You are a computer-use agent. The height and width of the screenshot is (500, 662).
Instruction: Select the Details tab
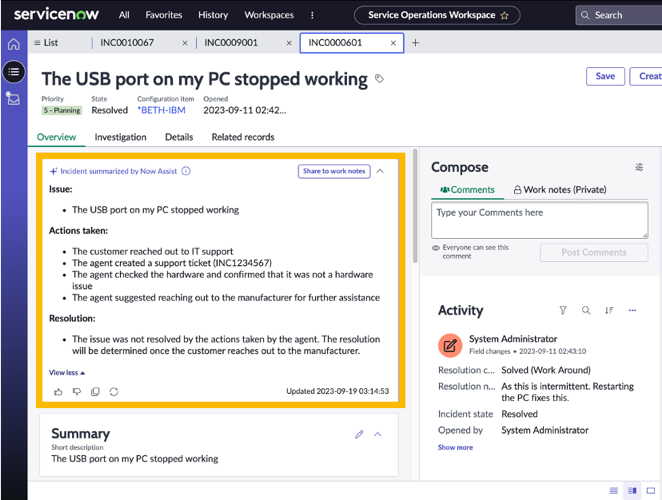point(179,137)
